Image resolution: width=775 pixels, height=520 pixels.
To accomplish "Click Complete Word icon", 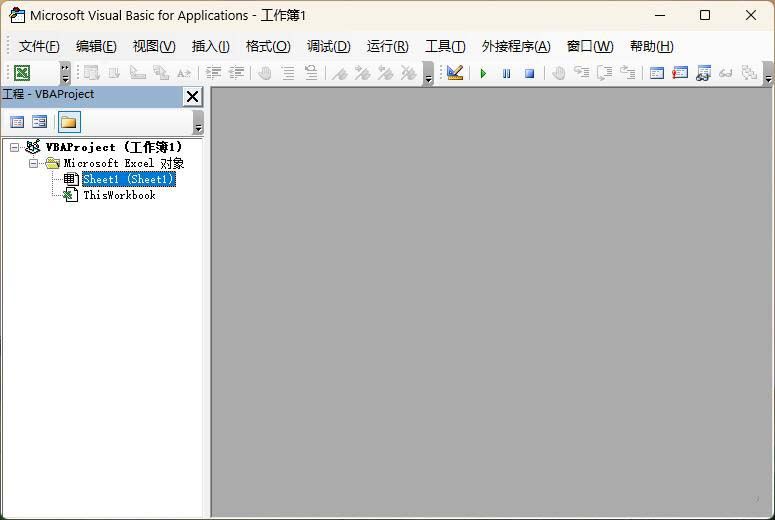I will coord(184,73).
